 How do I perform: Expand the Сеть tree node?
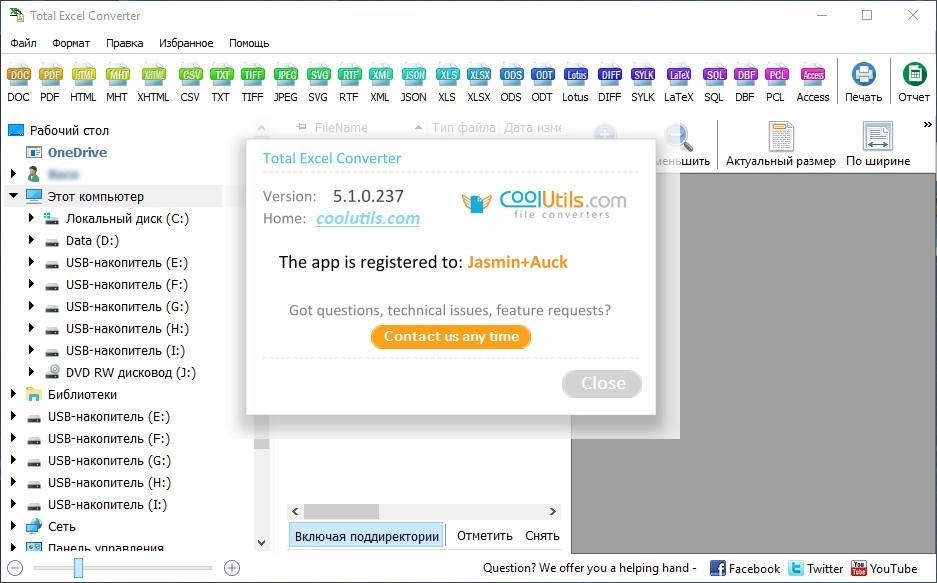point(13,526)
